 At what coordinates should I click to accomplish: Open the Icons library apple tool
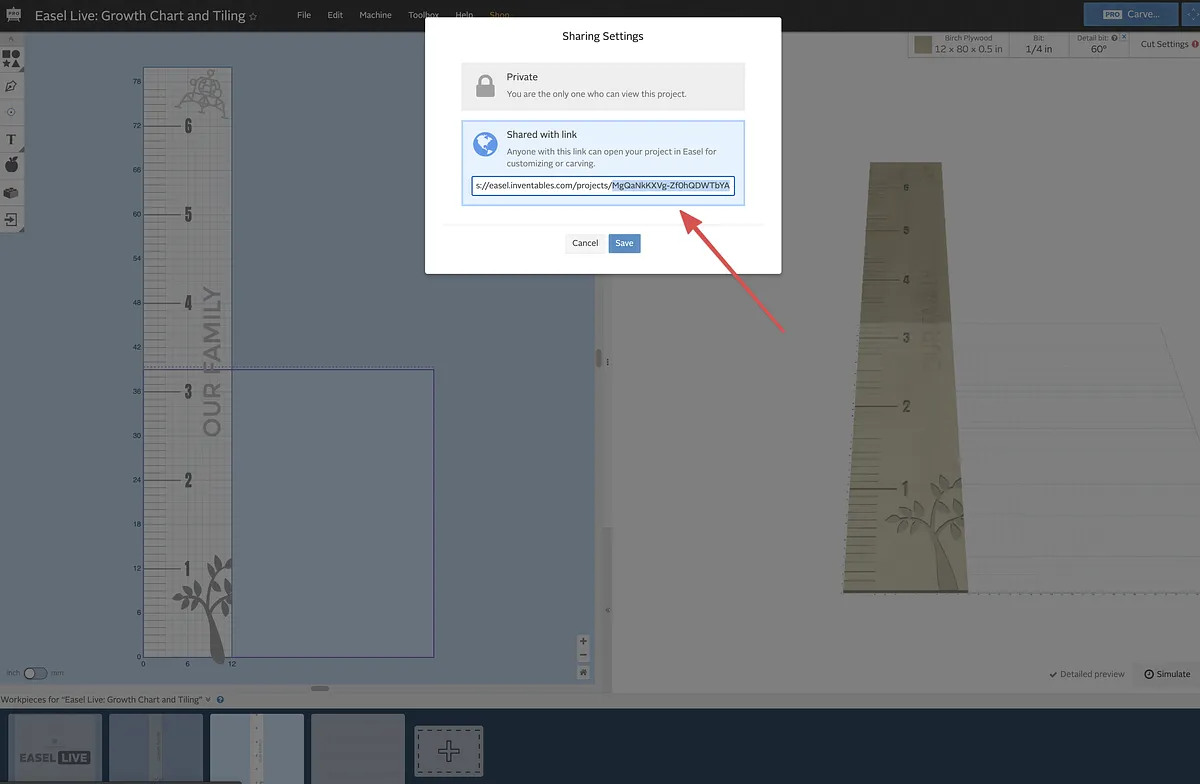point(11,165)
